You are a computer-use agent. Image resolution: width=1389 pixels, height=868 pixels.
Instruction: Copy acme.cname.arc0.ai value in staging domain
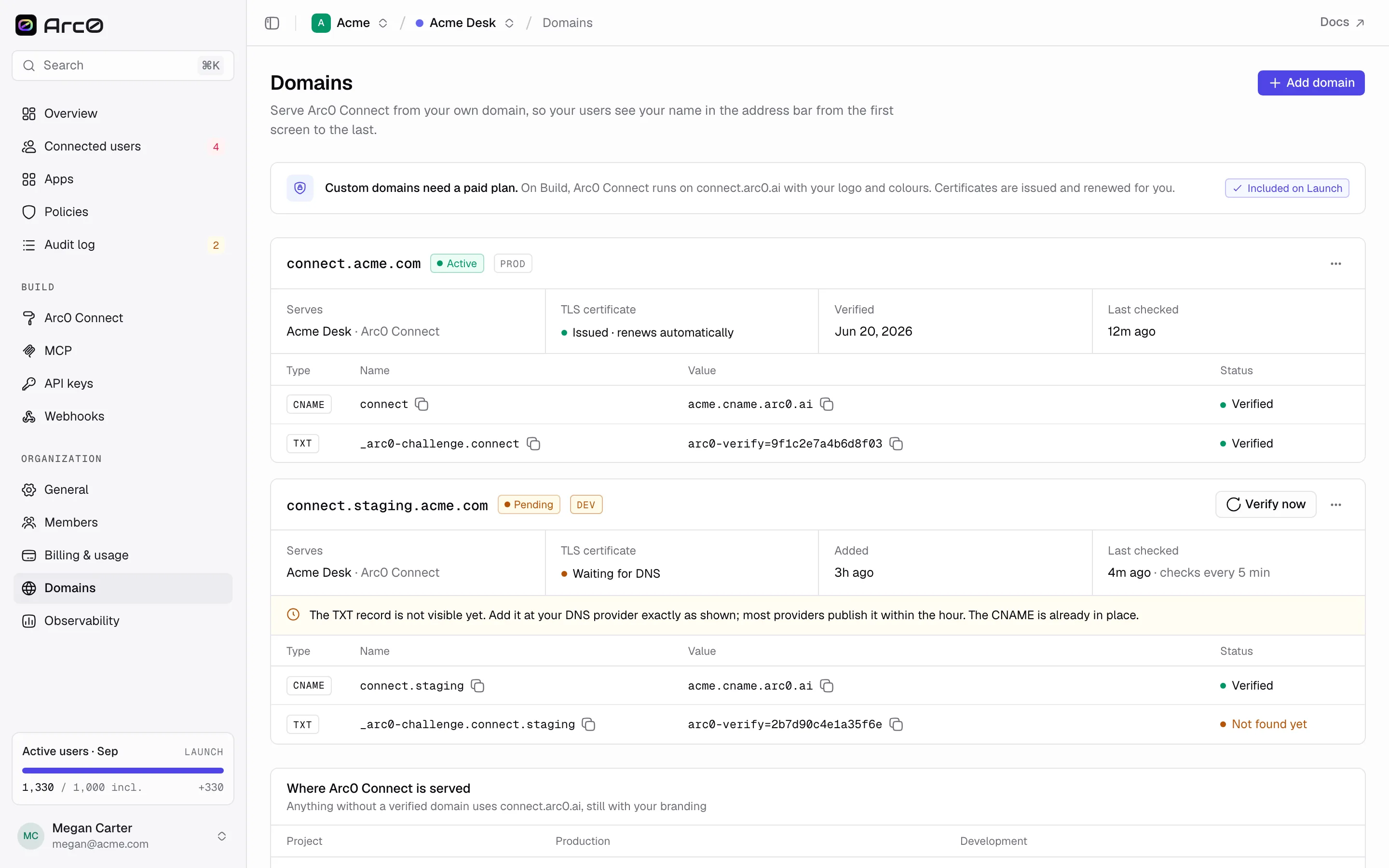tap(827, 685)
